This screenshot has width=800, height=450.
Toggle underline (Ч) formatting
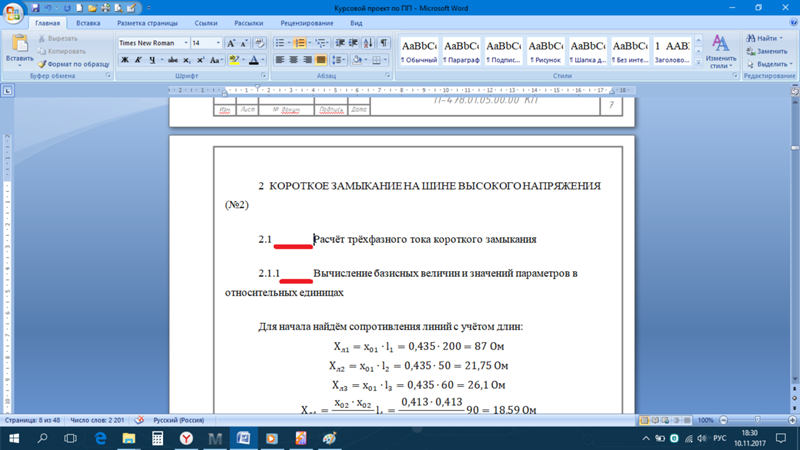(x=152, y=60)
